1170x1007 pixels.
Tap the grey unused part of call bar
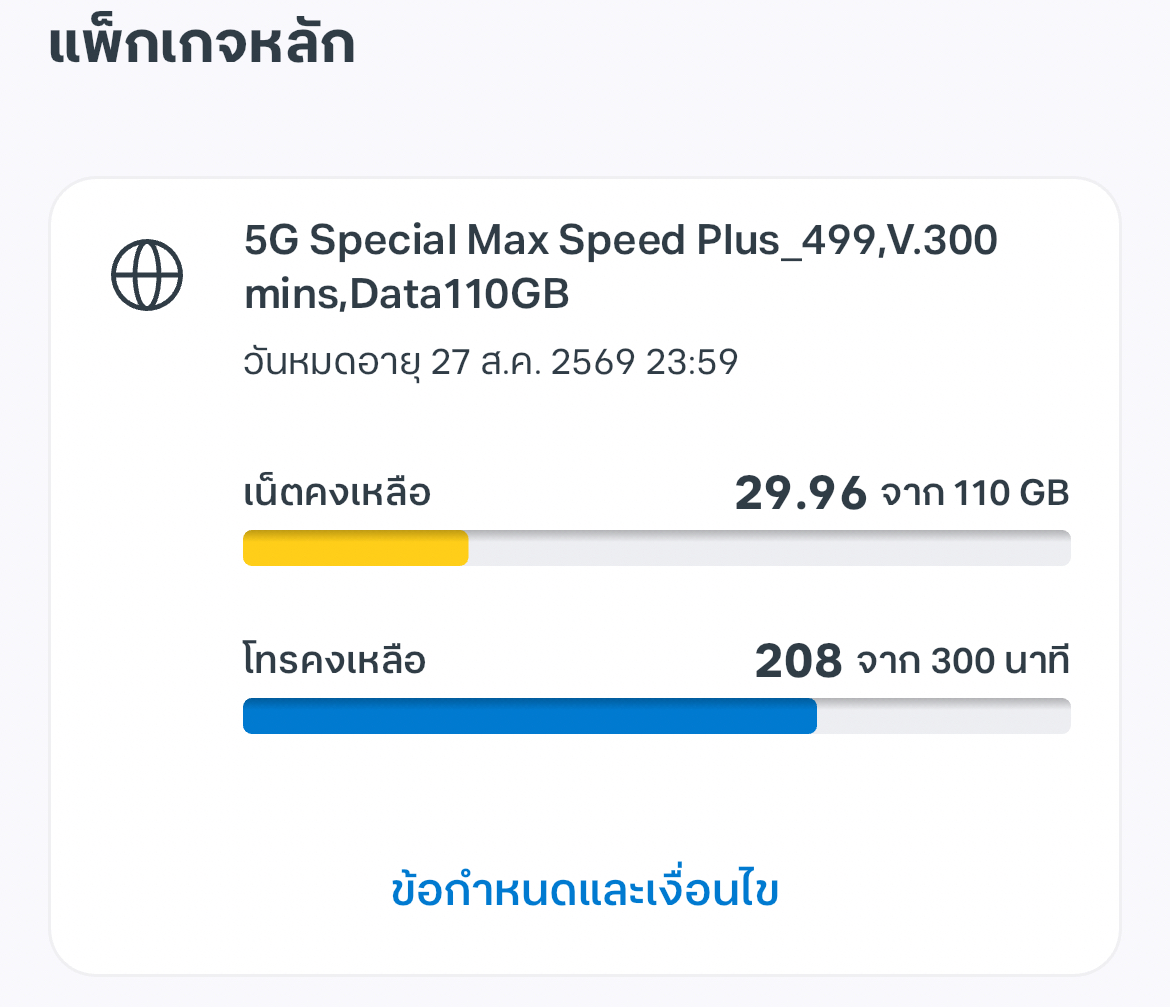point(944,716)
